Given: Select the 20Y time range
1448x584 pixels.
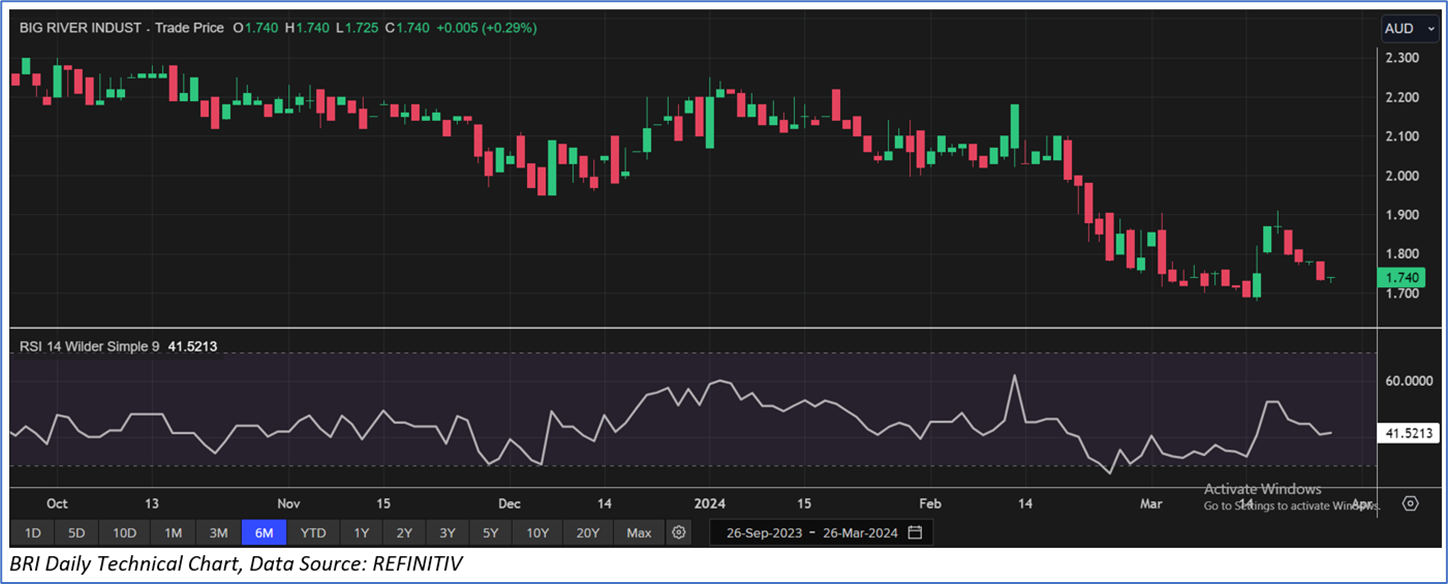Looking at the screenshot, I should [588, 532].
